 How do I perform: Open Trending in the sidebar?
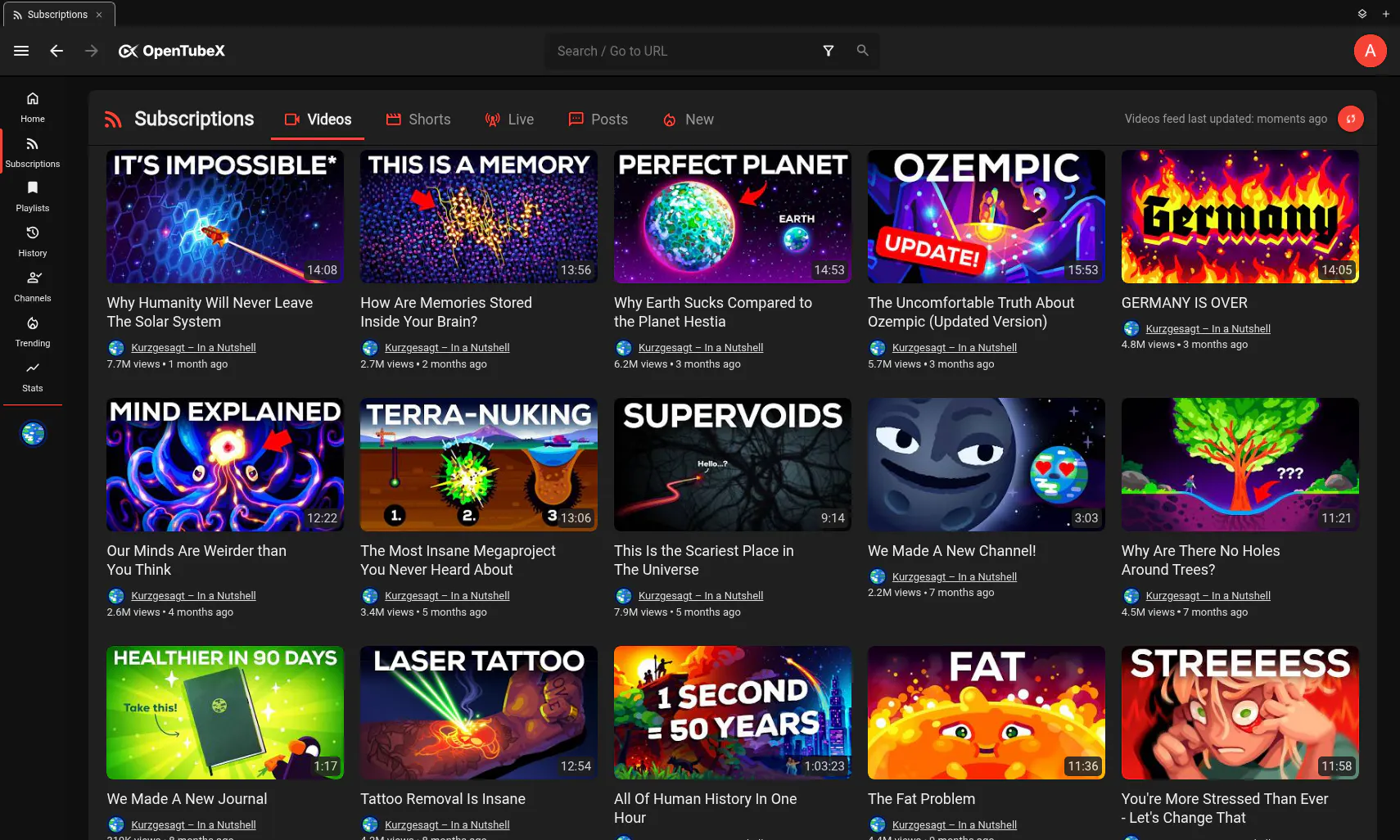click(x=33, y=332)
